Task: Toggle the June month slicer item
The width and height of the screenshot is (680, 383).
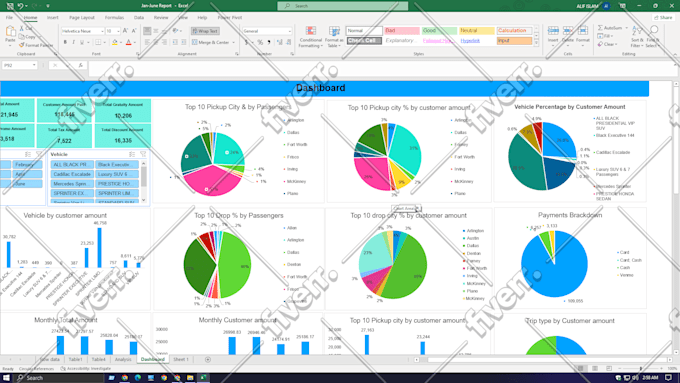Action: (x=27, y=183)
